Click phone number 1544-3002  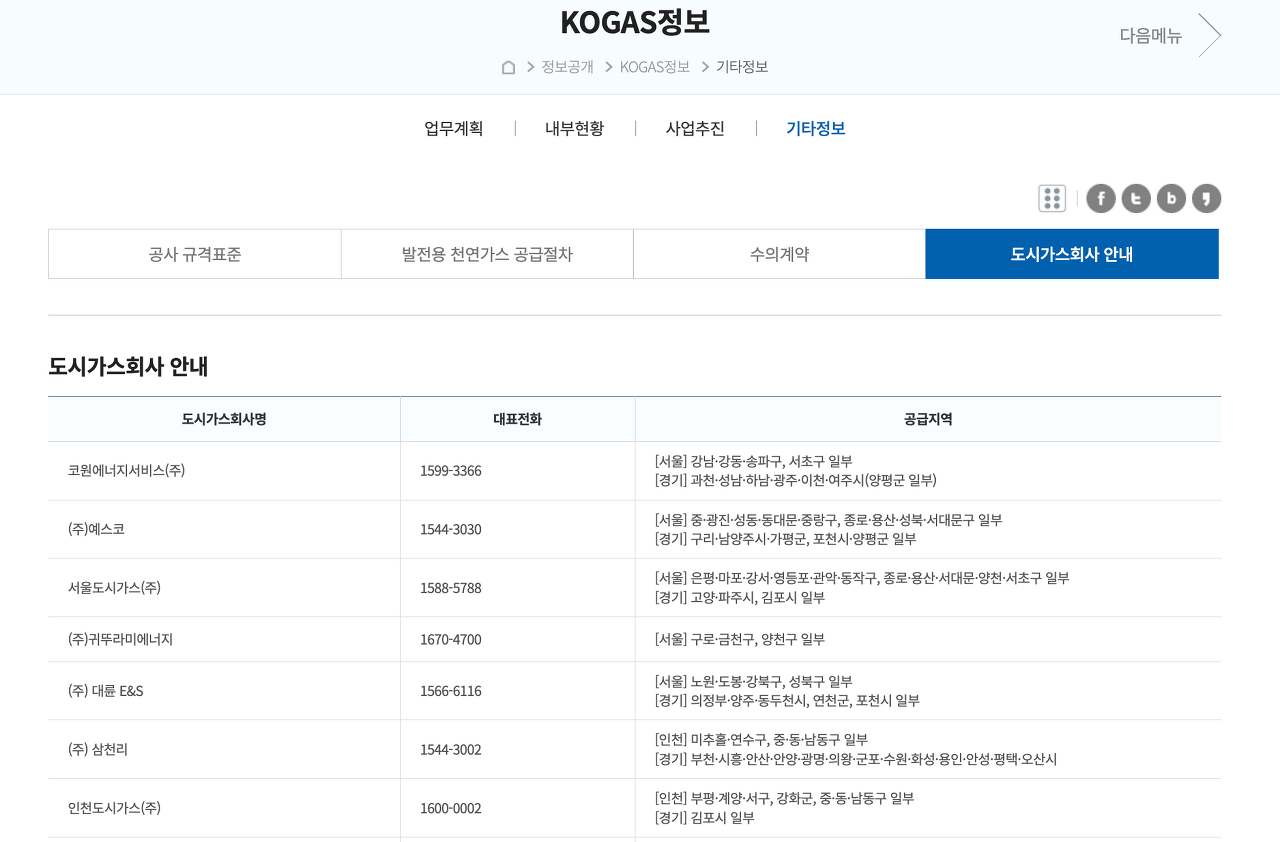[451, 749]
